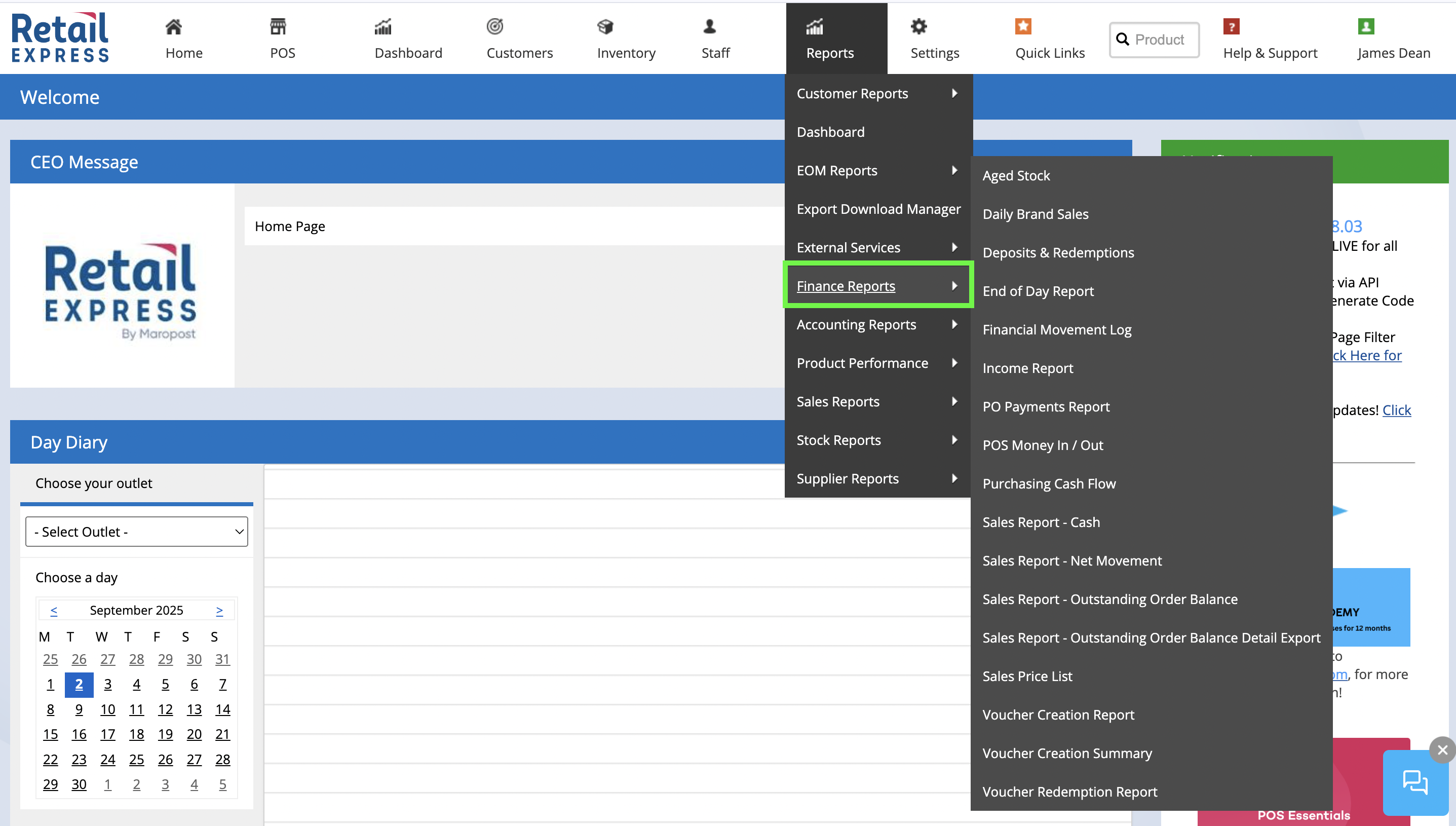1456x826 pixels.
Task: Click the Home house icon
Action: pyautogui.click(x=173, y=26)
